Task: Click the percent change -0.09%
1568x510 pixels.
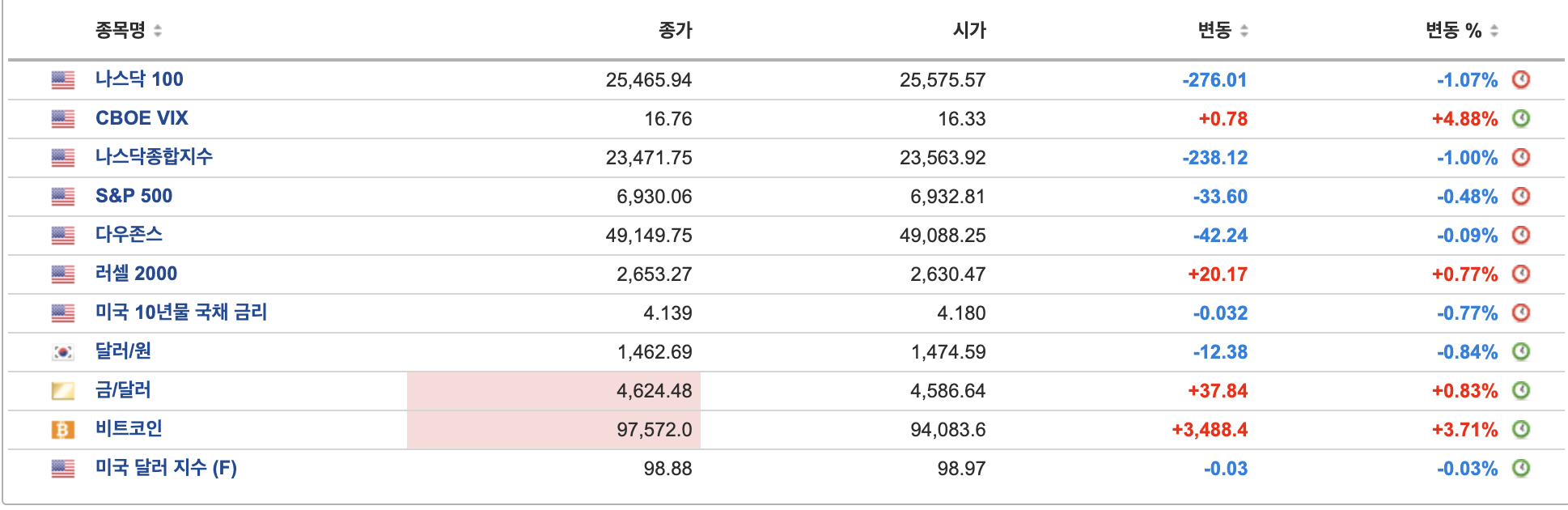Action: [1467, 236]
